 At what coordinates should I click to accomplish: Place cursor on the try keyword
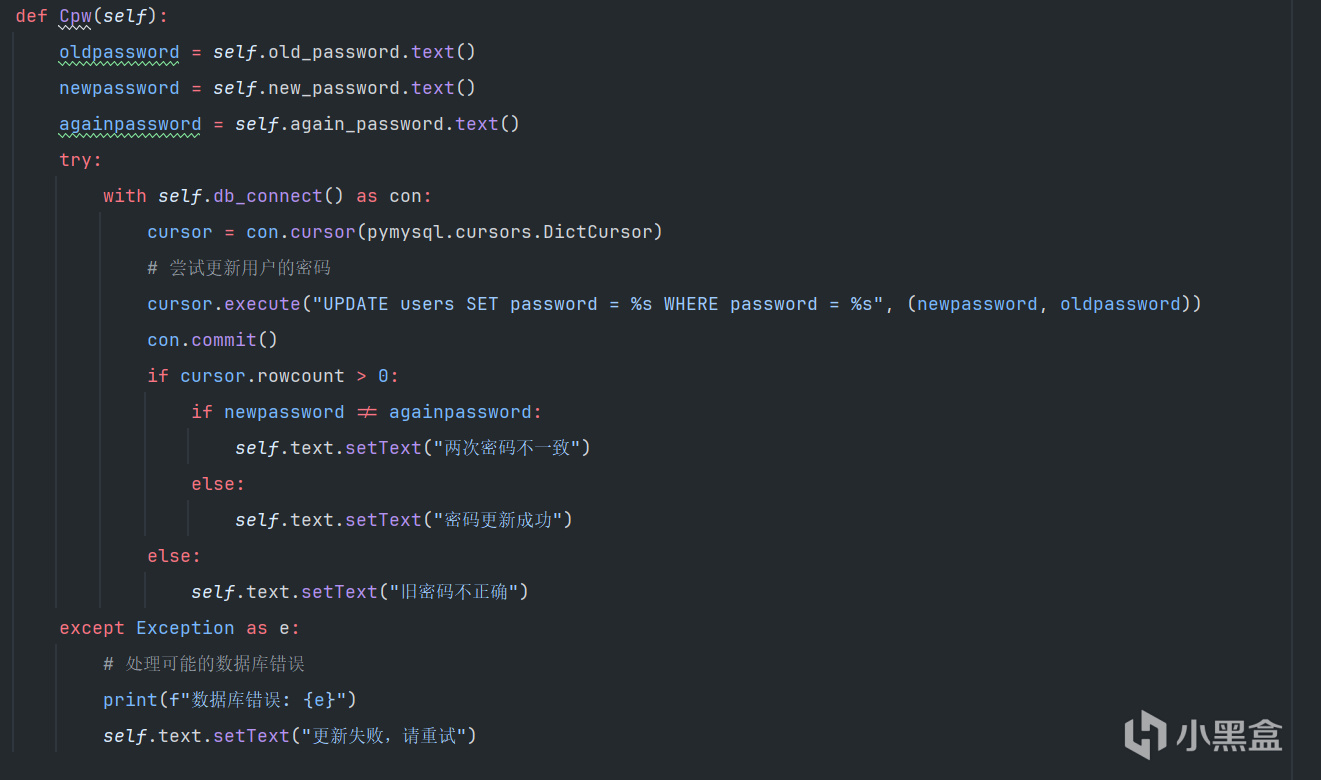pyautogui.click(x=78, y=160)
